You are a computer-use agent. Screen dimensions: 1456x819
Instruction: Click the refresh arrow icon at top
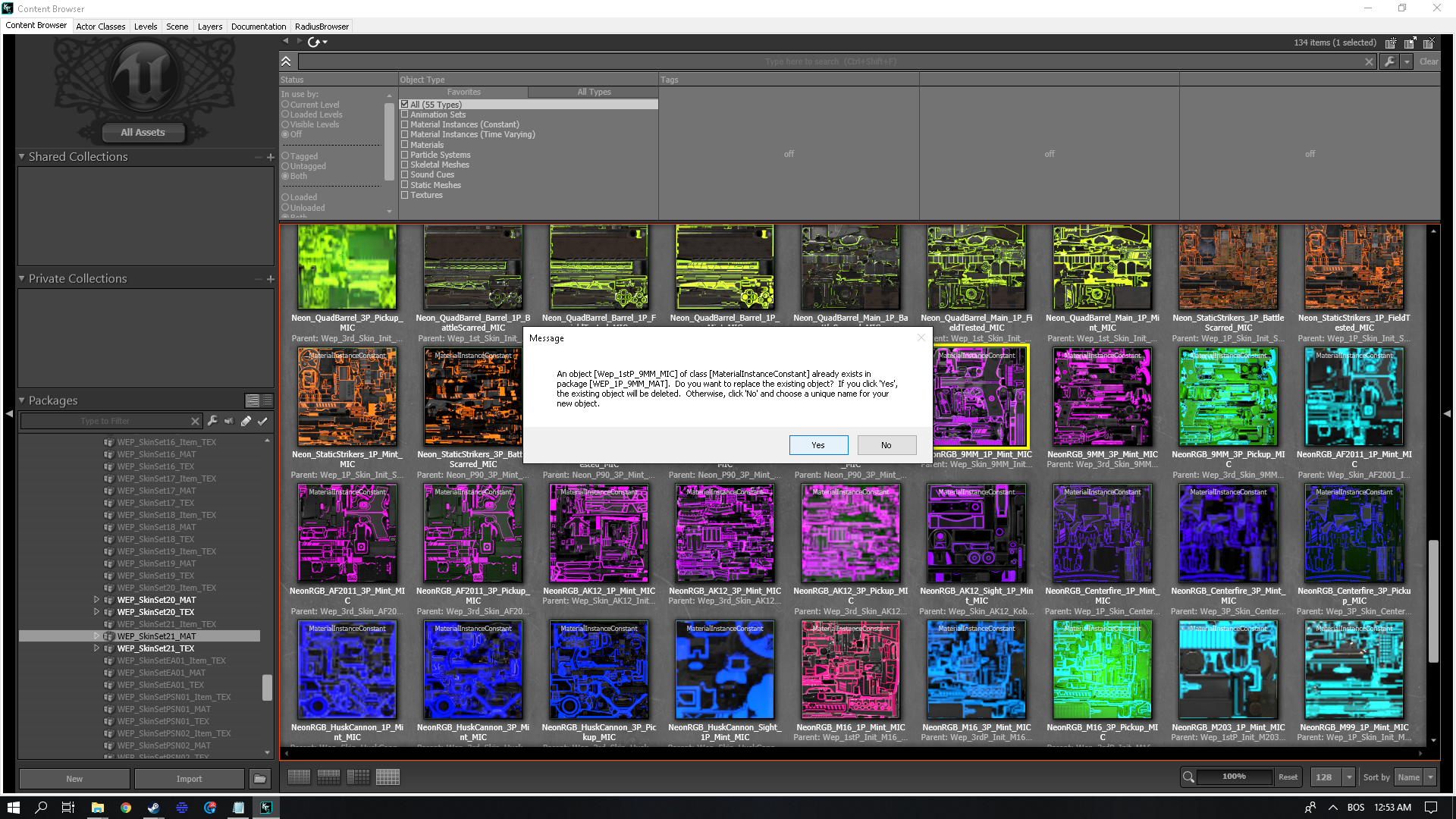[x=313, y=42]
